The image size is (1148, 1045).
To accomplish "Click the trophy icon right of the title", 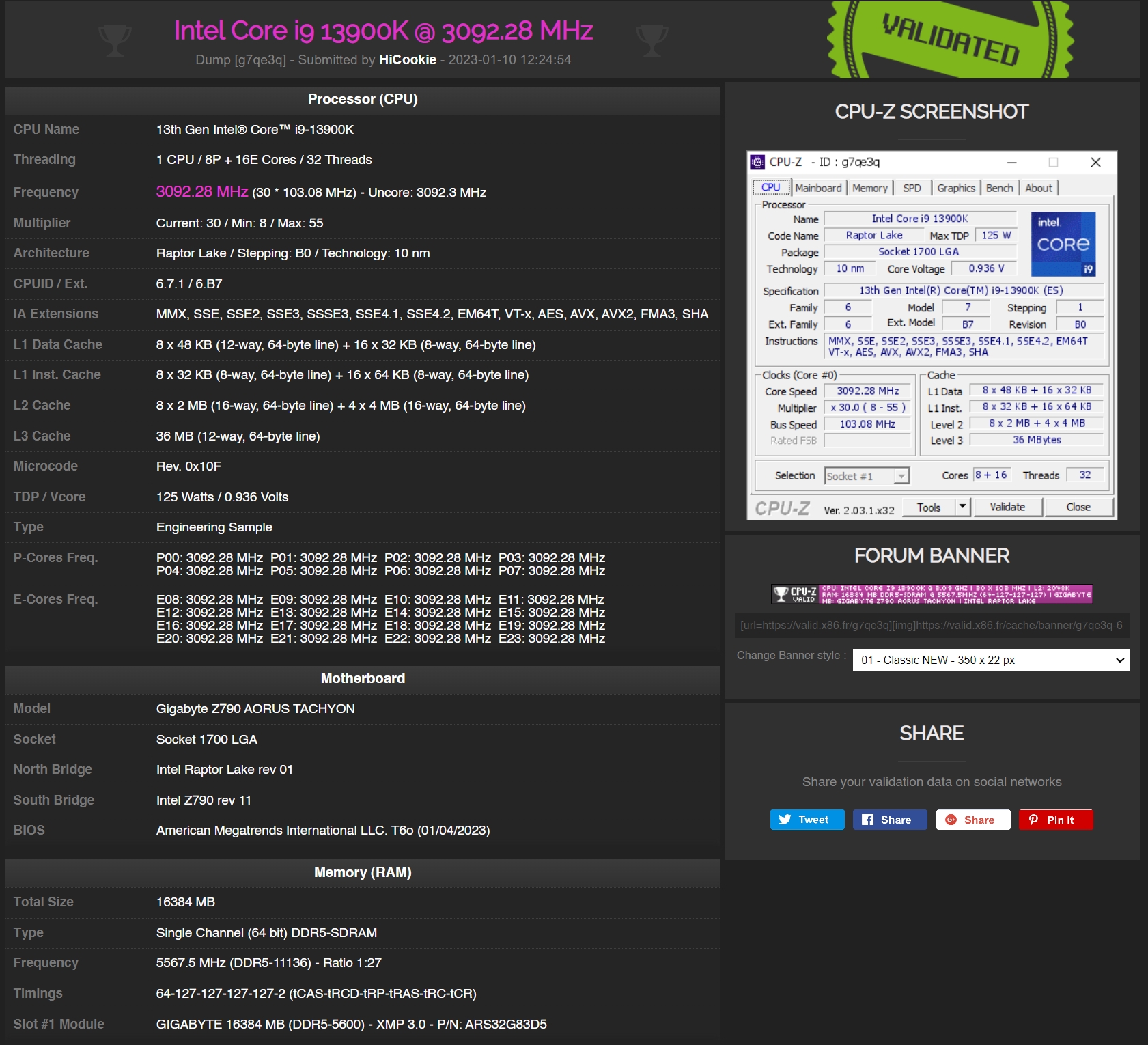I will click(652, 40).
